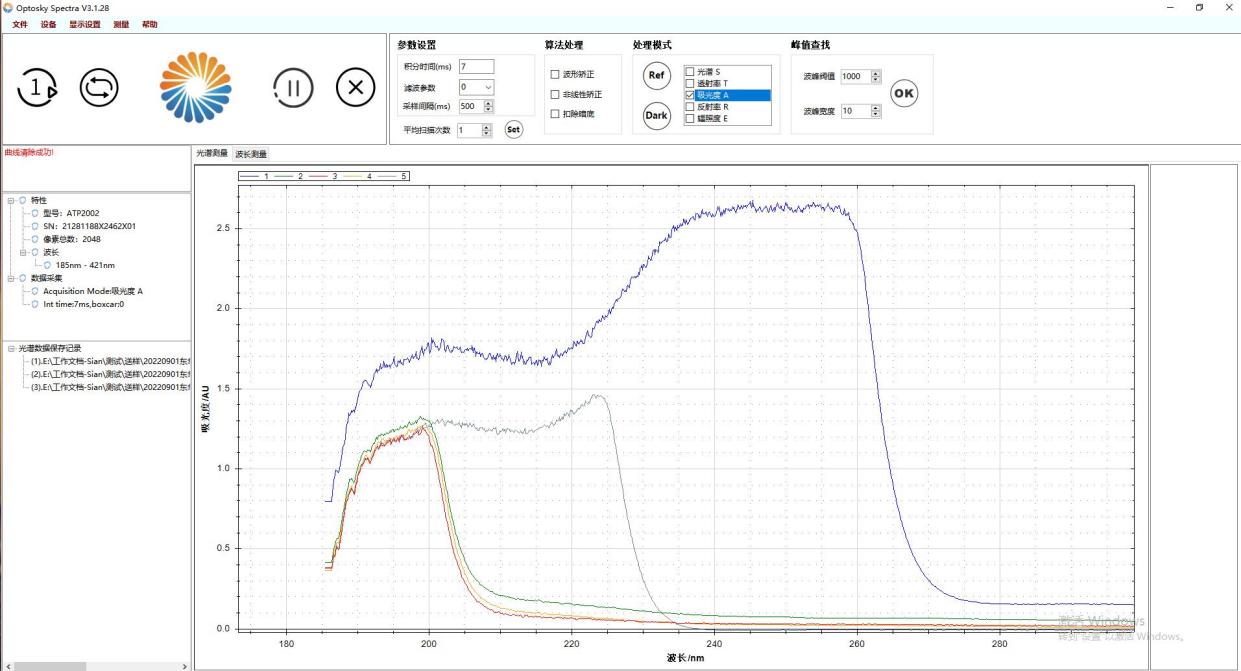Click the Optosky sunburst logo

(195, 88)
